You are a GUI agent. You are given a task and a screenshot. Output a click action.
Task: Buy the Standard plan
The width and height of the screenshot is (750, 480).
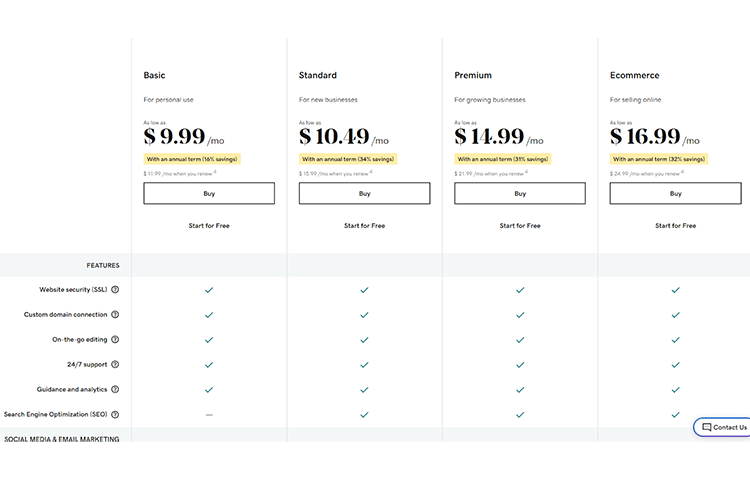[364, 193]
